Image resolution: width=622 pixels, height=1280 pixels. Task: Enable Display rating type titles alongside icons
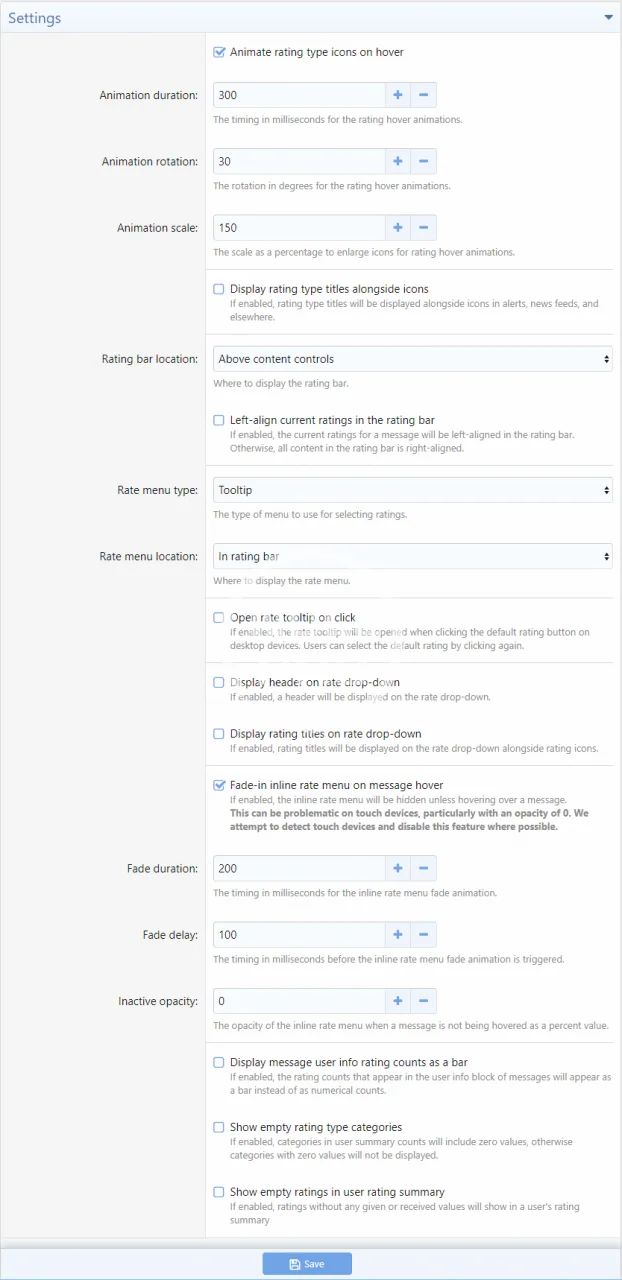point(219,289)
